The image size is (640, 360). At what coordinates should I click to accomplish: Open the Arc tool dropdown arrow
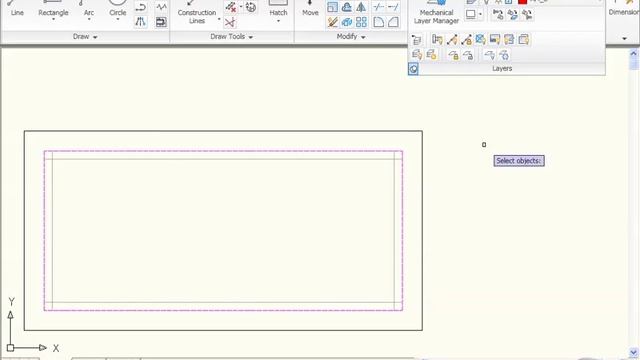click(x=89, y=19)
